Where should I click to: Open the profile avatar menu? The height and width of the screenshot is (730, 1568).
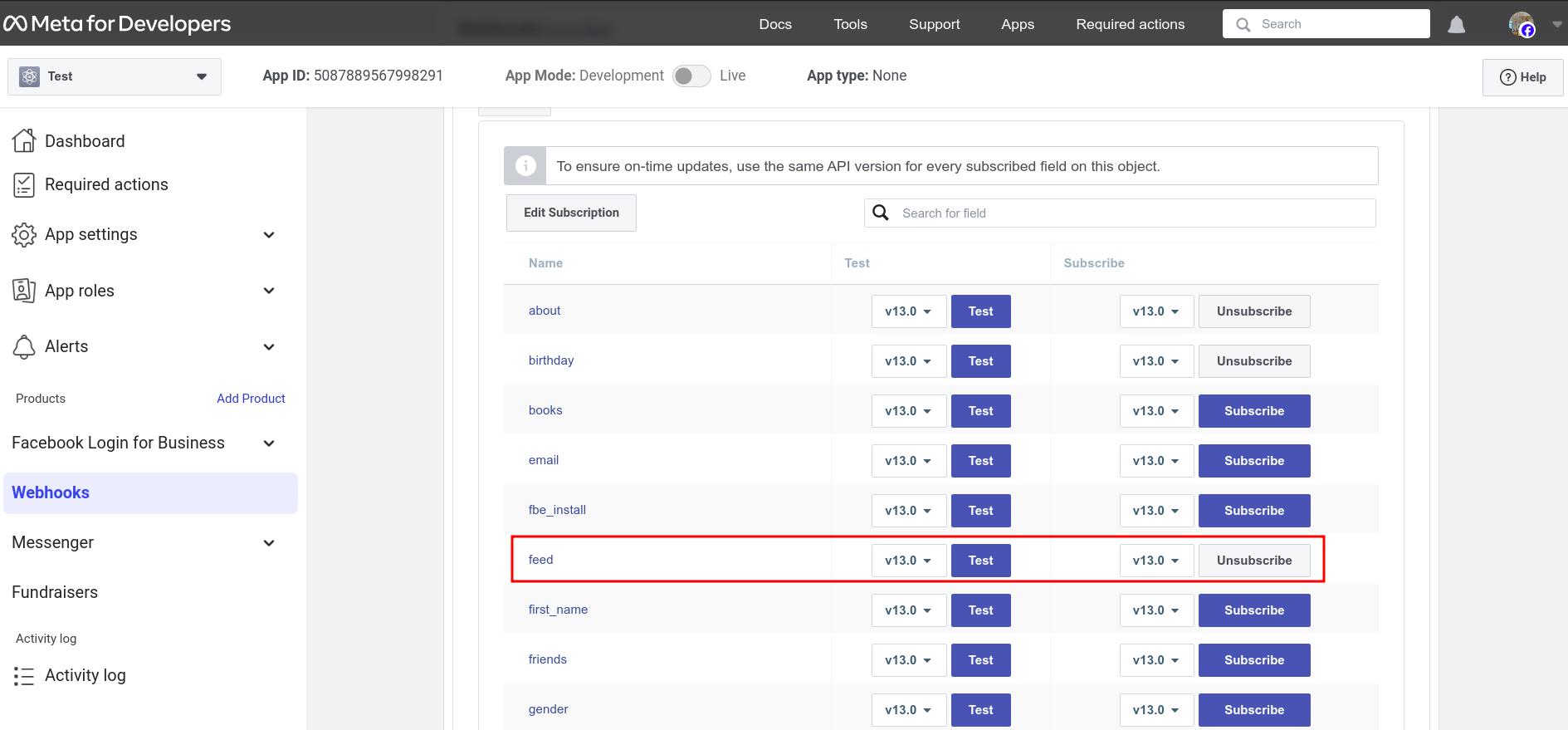[x=1522, y=24]
